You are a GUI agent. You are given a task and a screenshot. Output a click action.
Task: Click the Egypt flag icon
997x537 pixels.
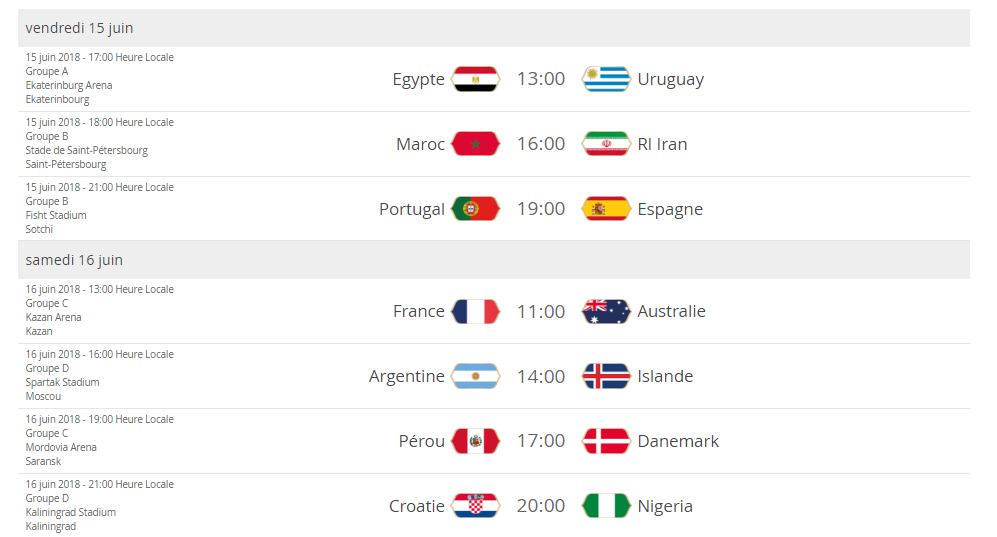tap(476, 79)
